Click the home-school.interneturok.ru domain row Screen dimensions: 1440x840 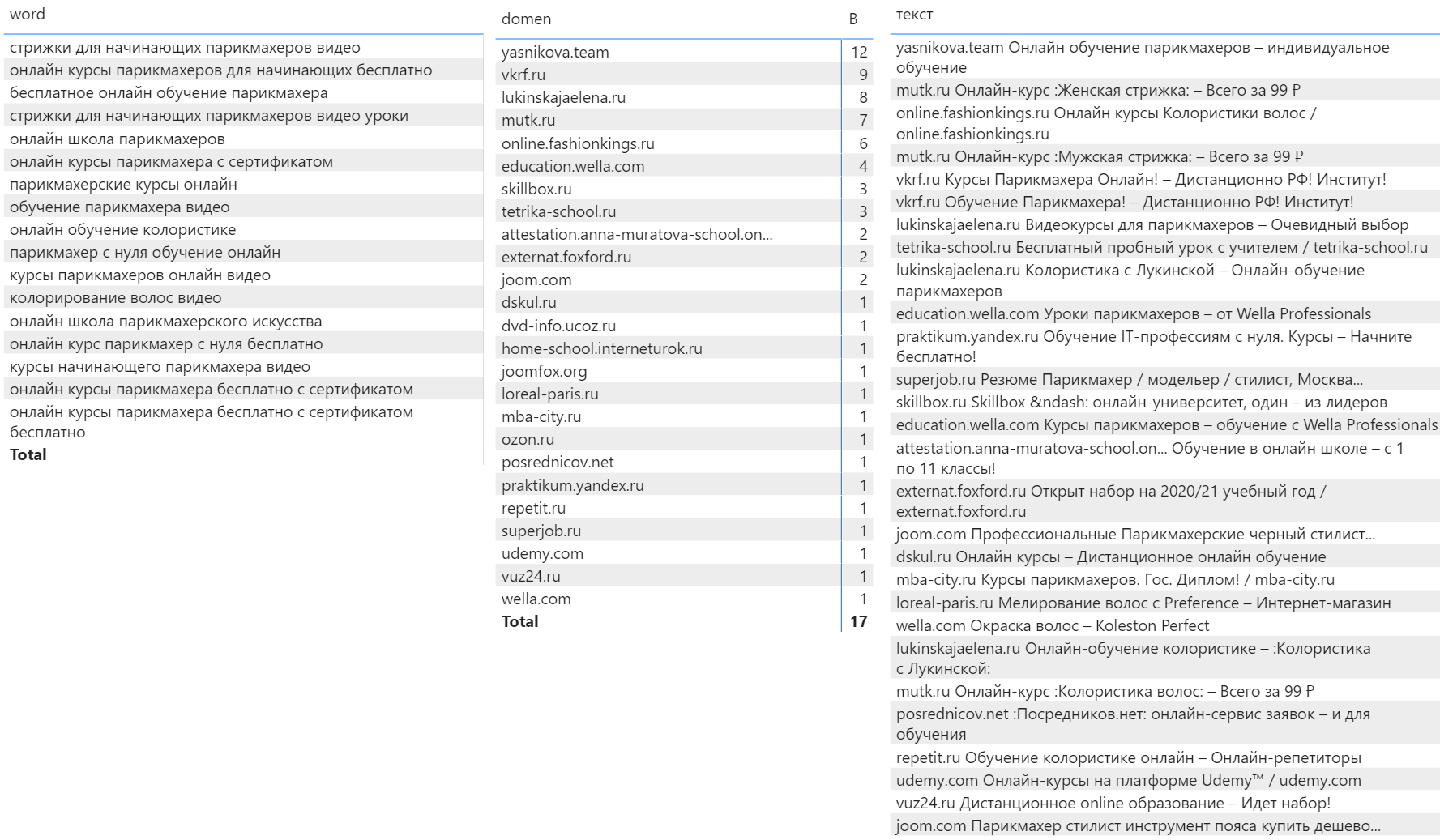coord(601,349)
